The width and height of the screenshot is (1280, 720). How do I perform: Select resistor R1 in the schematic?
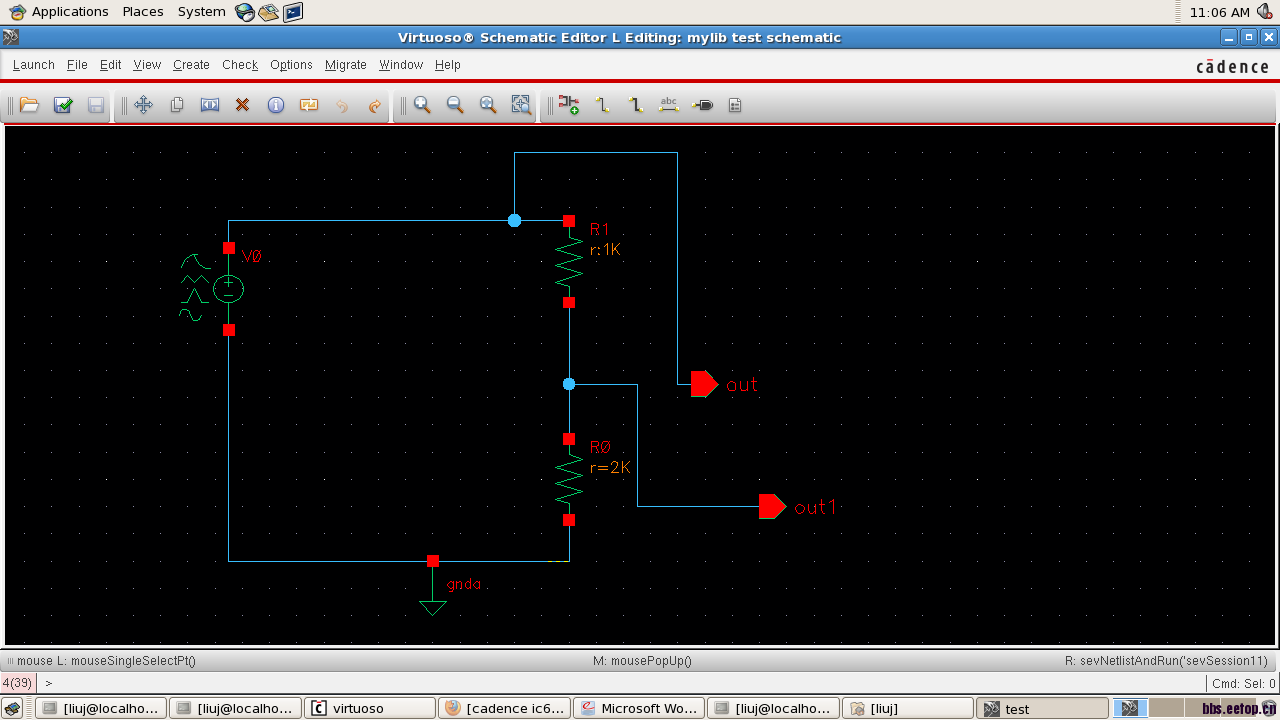point(569,261)
